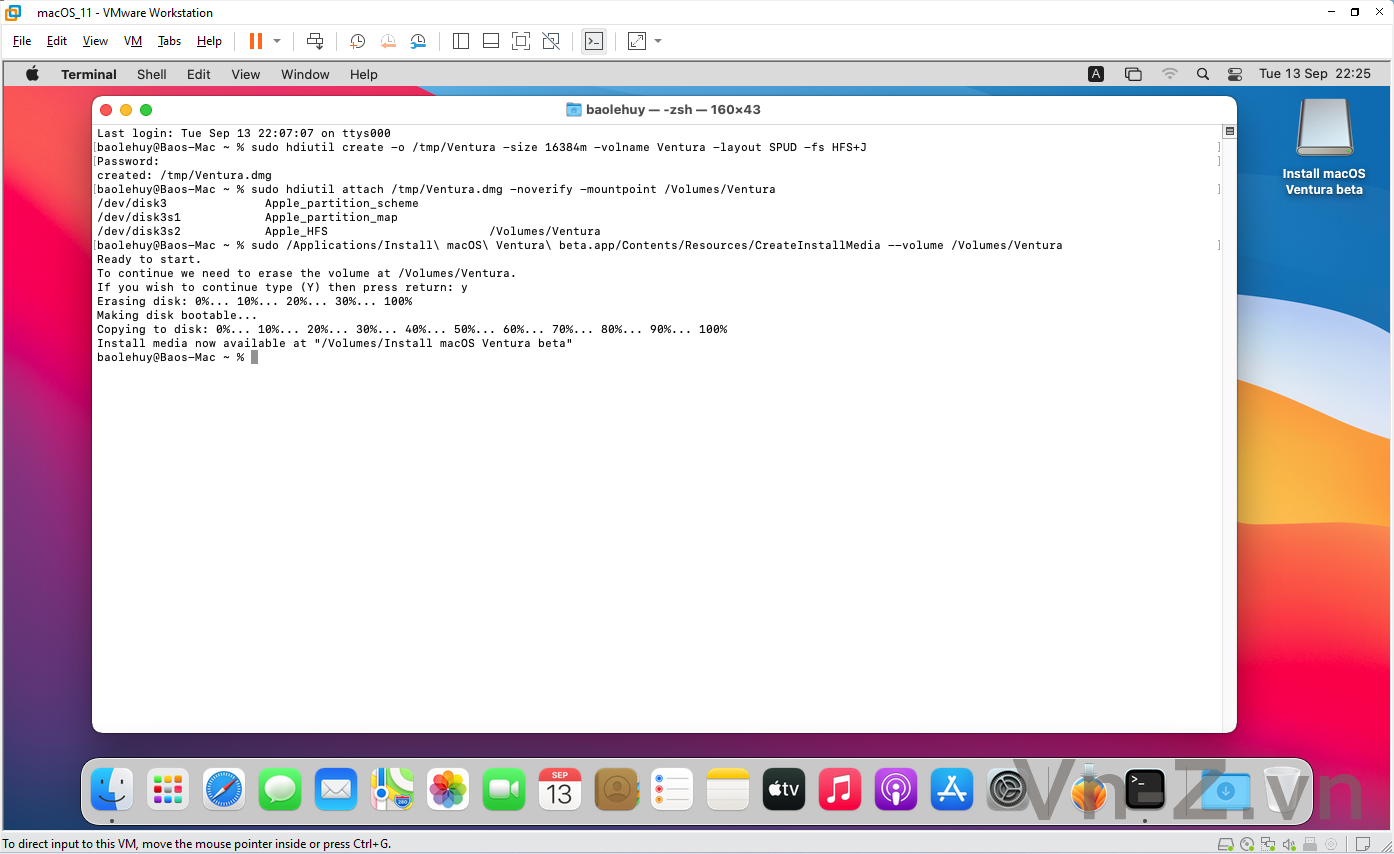Revert virtual machine to previous snapshot
The image size is (1394, 854).
click(388, 41)
